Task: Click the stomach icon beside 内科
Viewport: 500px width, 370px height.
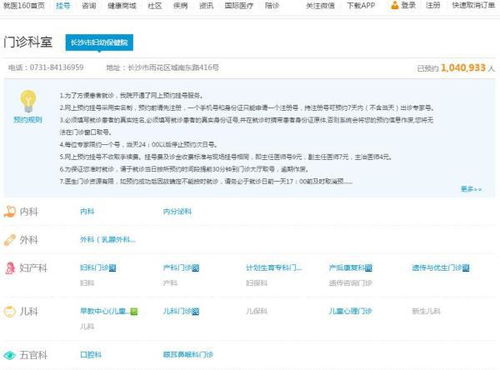Action: point(10,212)
